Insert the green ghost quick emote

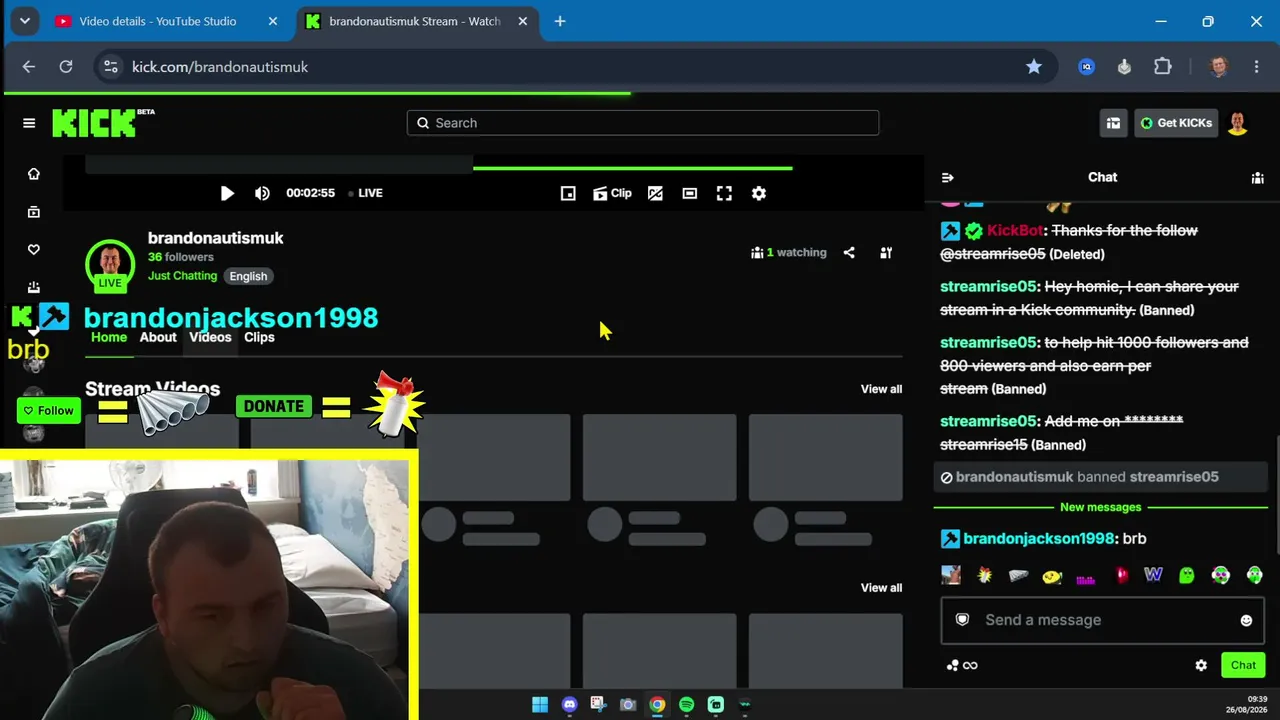(1187, 575)
